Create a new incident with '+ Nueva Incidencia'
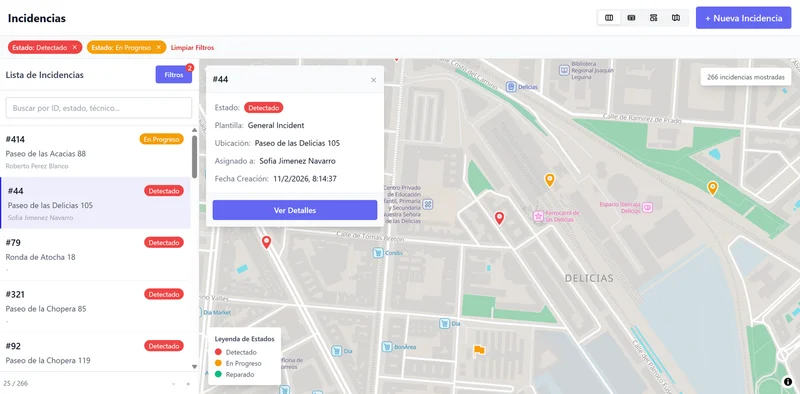This screenshot has height=394, width=800. (x=743, y=18)
